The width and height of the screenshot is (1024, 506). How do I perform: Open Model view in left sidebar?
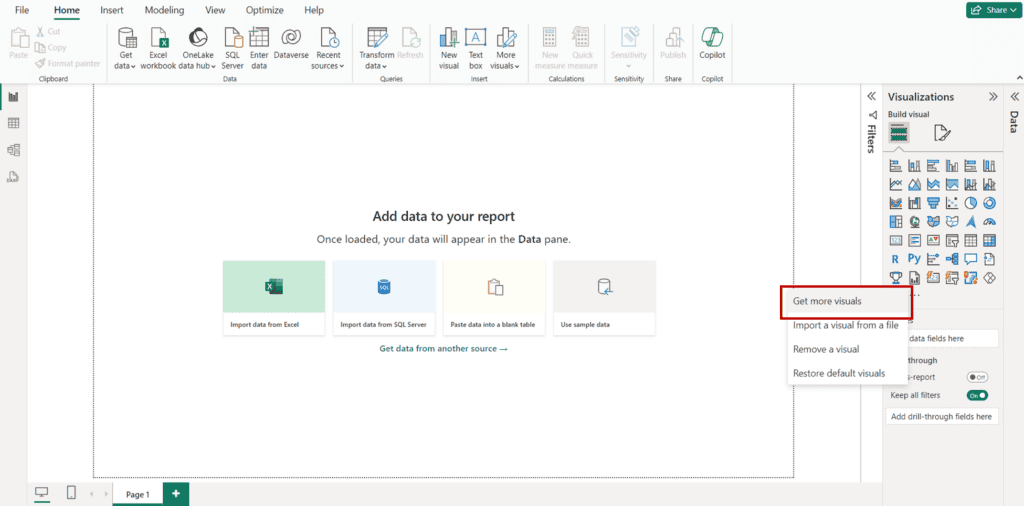(x=14, y=150)
